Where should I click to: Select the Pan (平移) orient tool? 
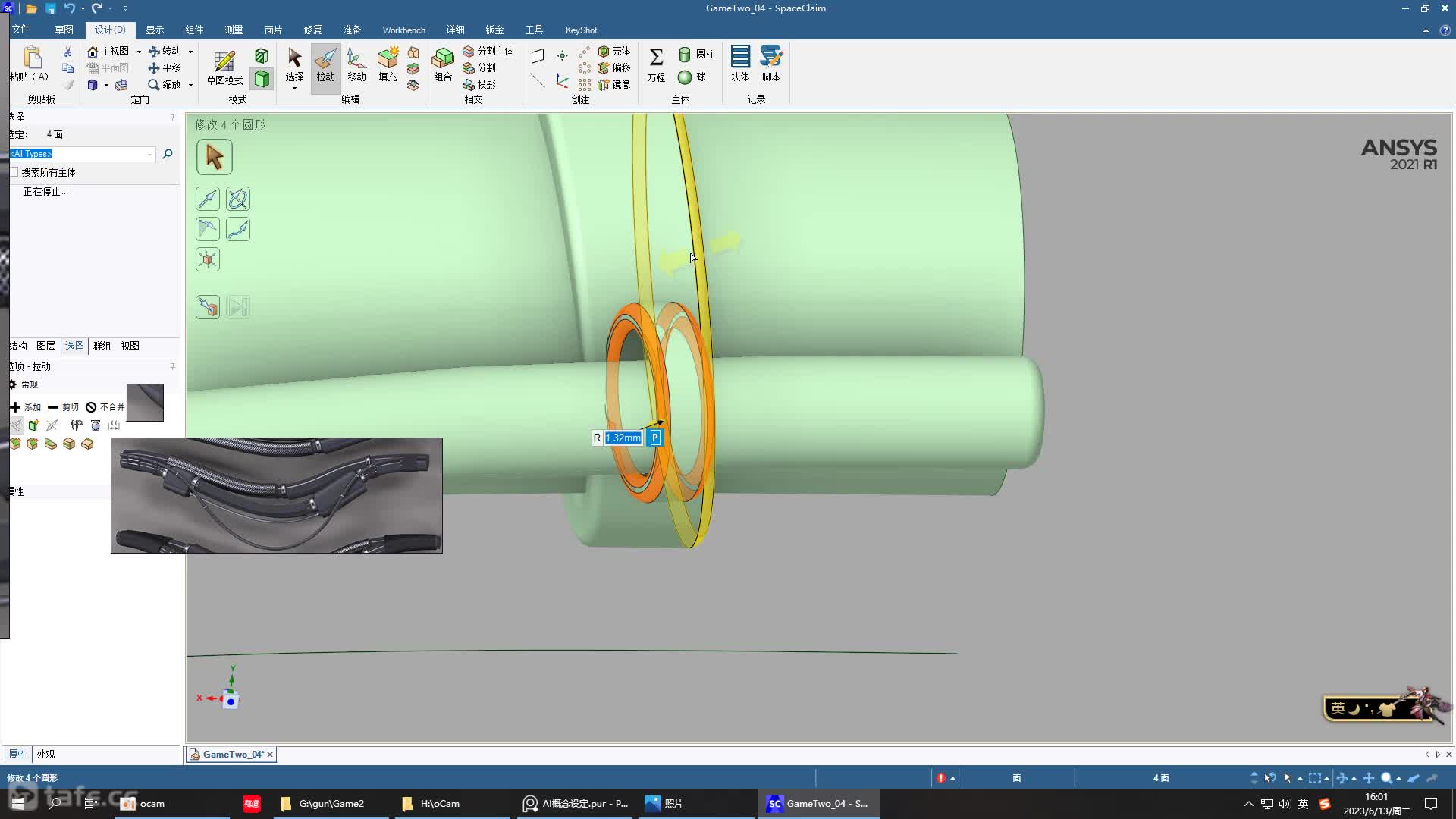(x=165, y=67)
